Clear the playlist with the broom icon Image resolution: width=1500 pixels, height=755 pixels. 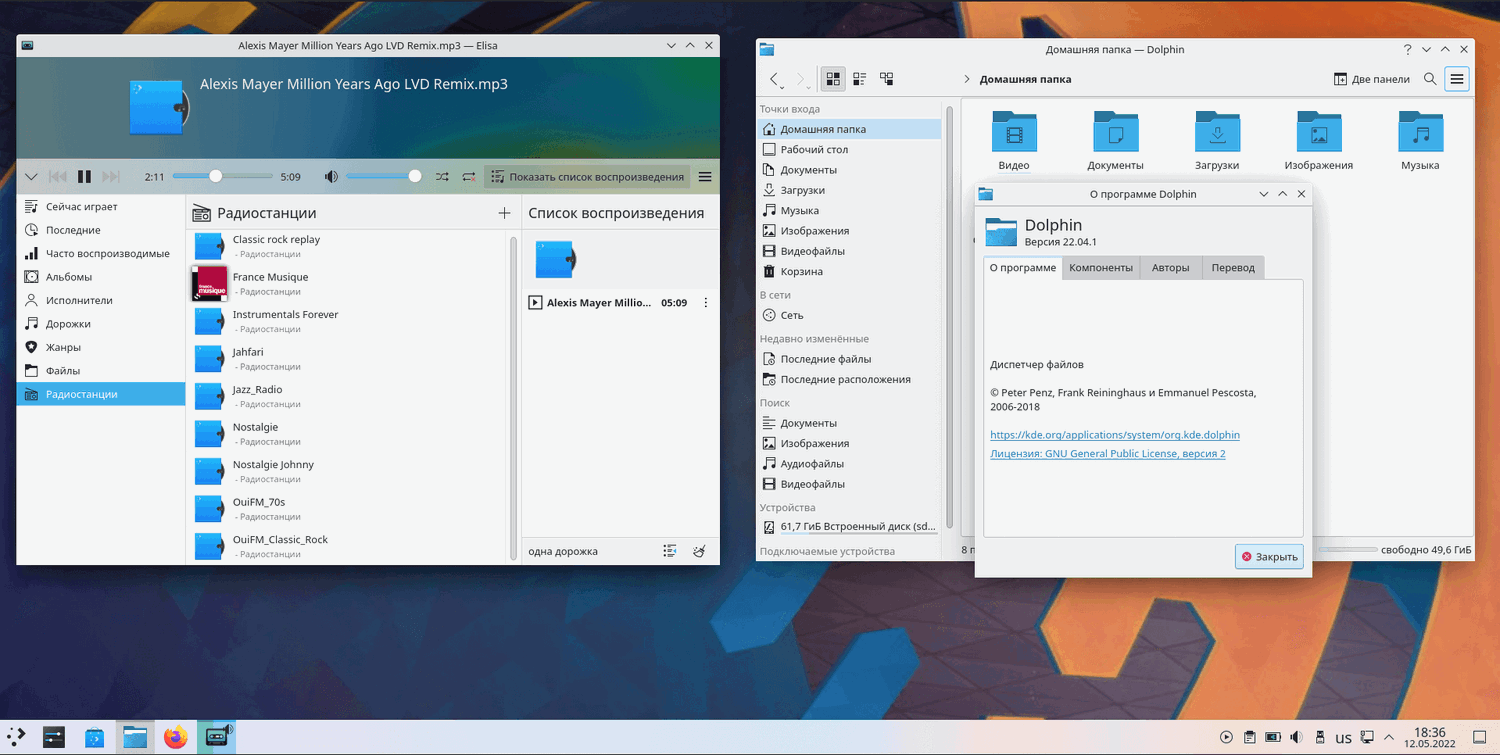[700, 551]
